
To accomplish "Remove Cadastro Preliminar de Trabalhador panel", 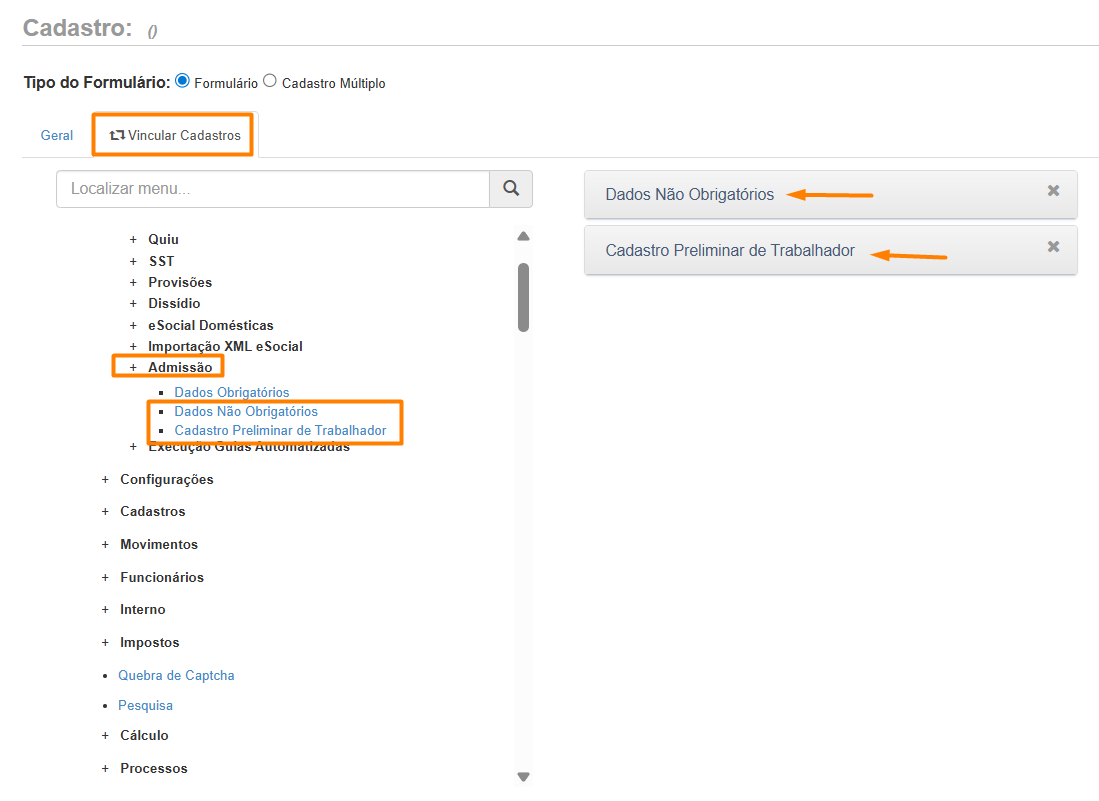I will tap(1053, 247).
